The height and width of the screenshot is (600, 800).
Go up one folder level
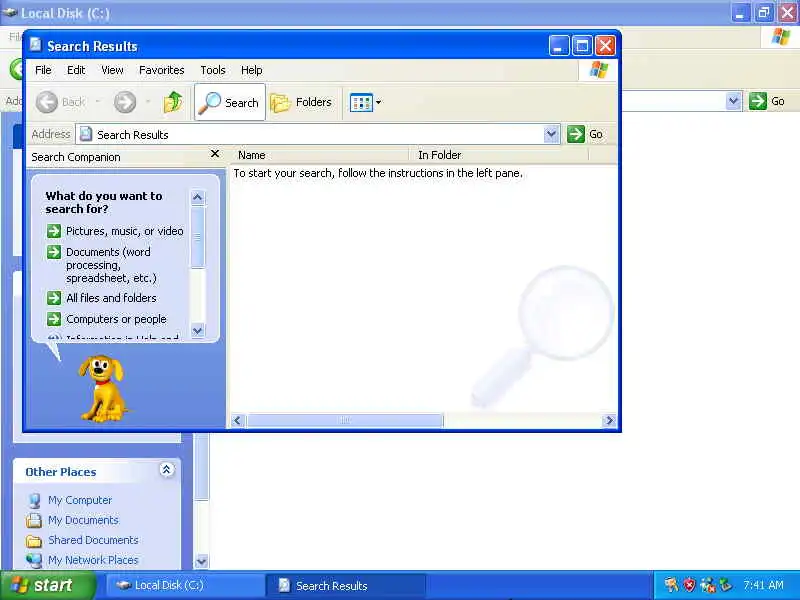click(x=173, y=102)
